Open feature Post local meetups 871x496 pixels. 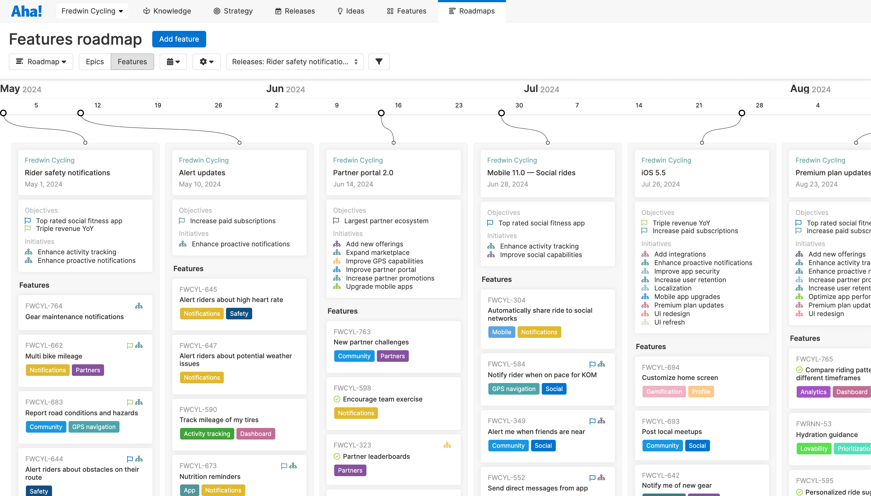click(672, 432)
